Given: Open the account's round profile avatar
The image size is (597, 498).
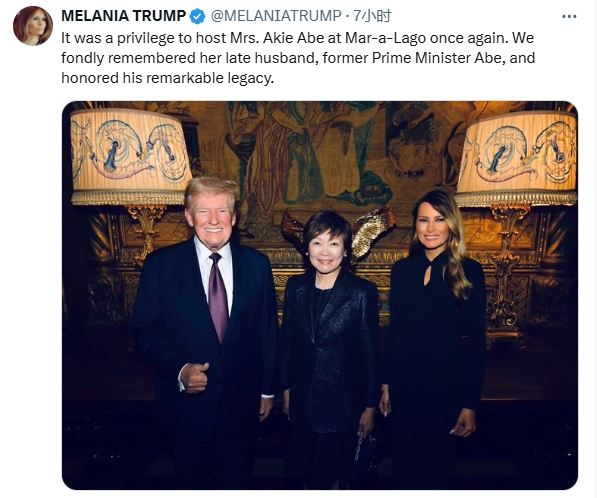Looking at the screenshot, I should pos(33,26).
